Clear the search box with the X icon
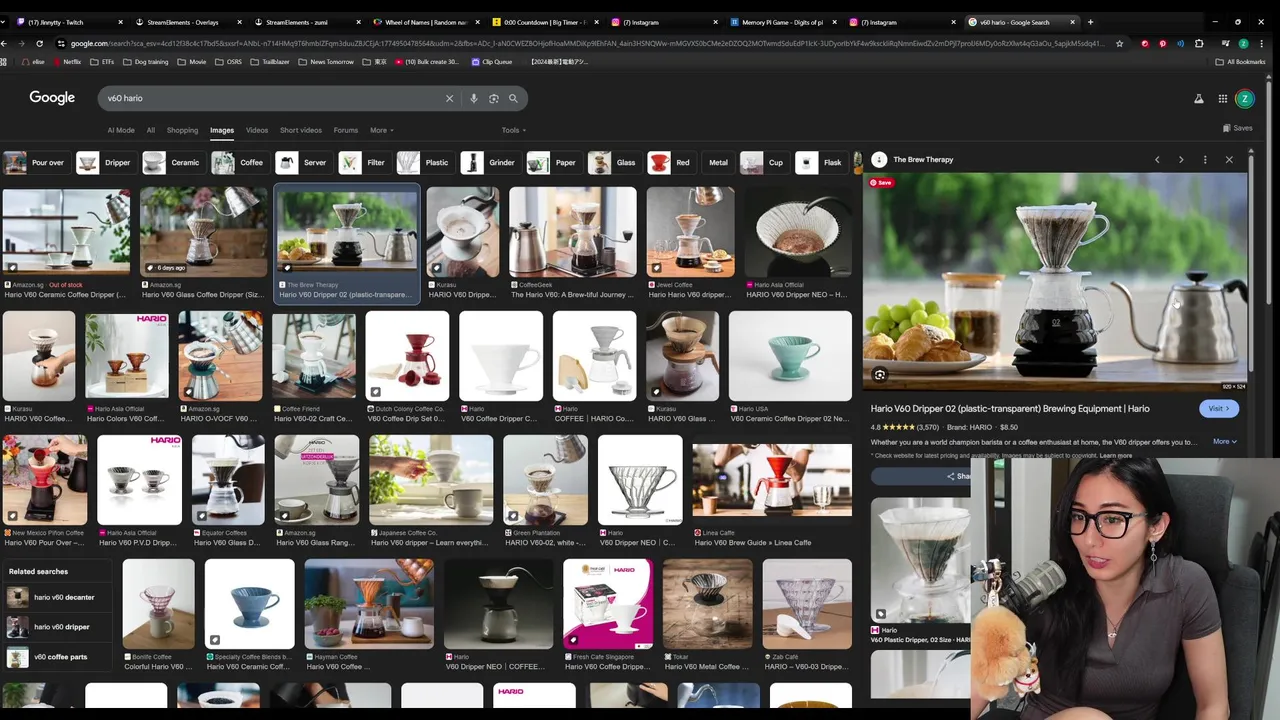Screen dimensions: 1280x720 pyautogui.click(x=449, y=98)
